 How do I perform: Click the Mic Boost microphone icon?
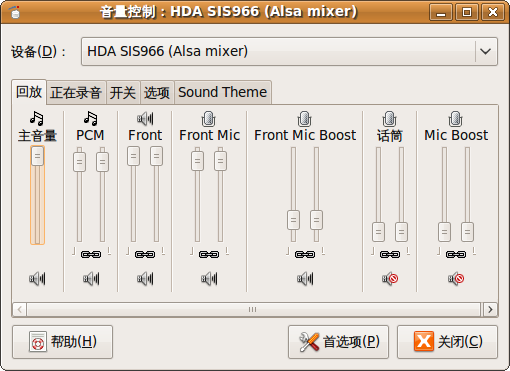tap(456, 119)
